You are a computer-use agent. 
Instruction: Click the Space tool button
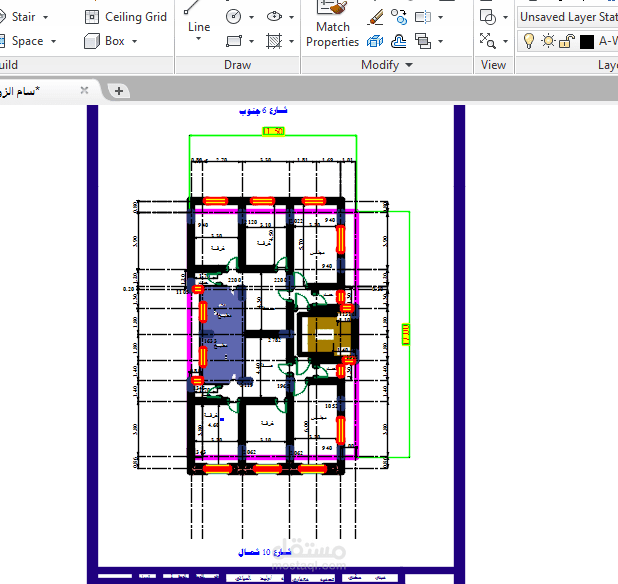pyautogui.click(x=22, y=41)
